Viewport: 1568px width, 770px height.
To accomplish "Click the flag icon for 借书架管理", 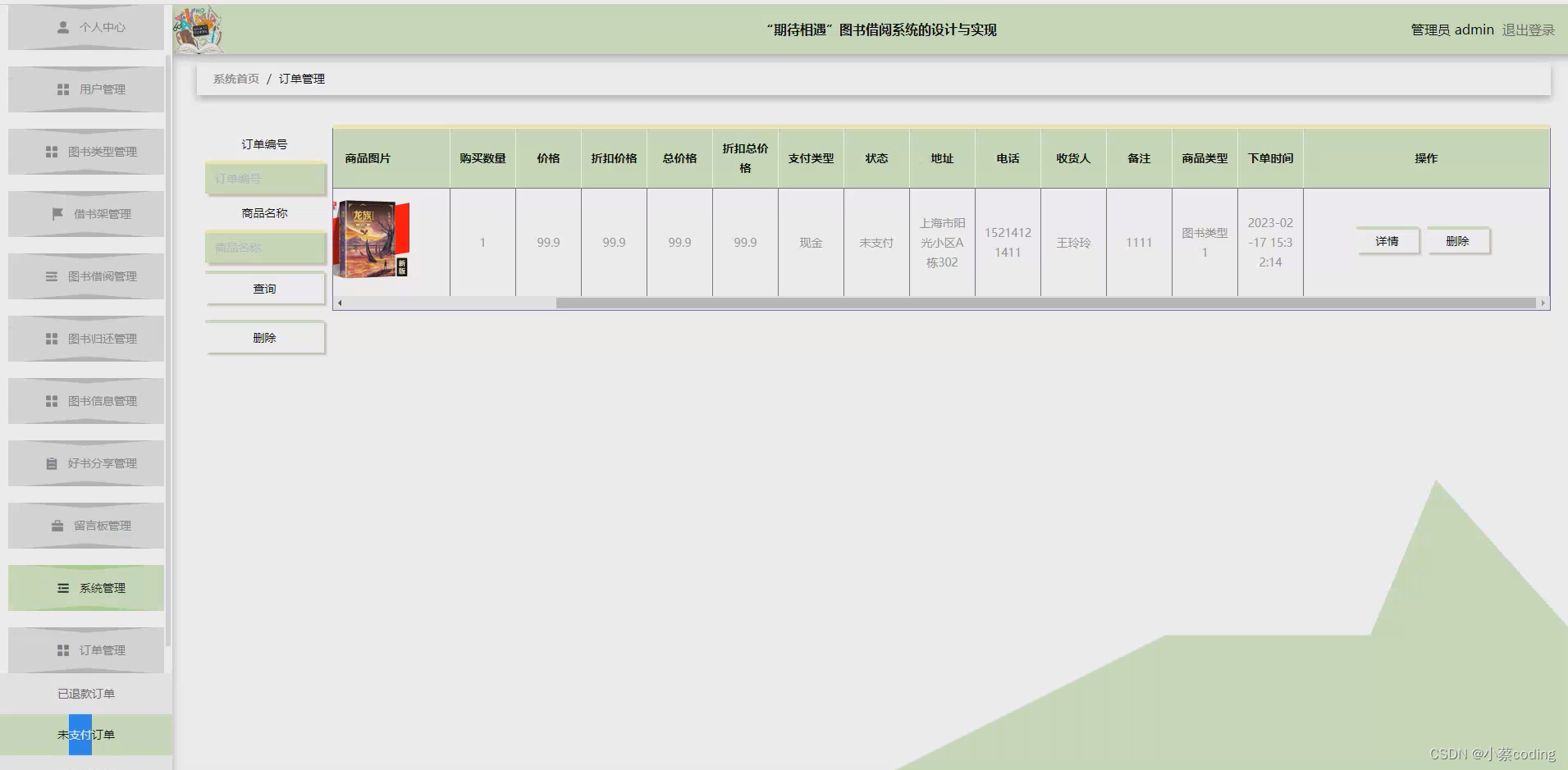I will click(x=56, y=214).
